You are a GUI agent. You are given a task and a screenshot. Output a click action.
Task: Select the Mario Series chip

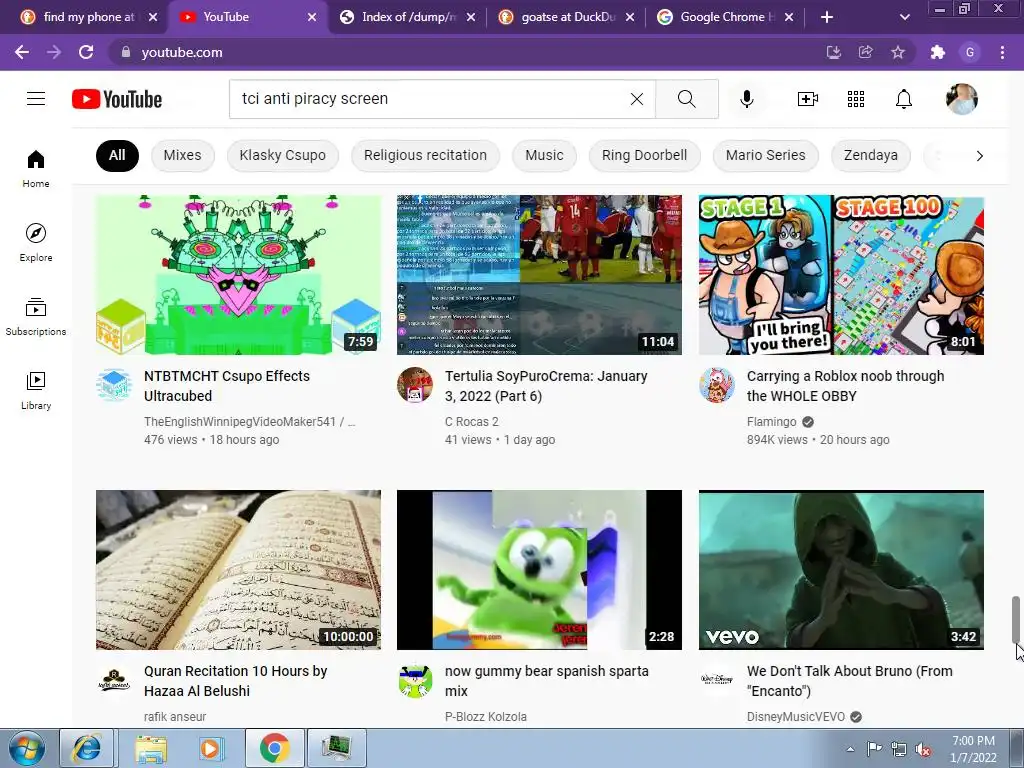(x=765, y=155)
